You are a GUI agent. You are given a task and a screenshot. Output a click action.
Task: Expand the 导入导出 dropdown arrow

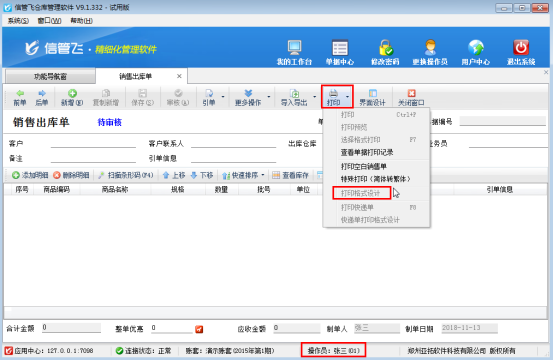pyautogui.click(x=315, y=97)
